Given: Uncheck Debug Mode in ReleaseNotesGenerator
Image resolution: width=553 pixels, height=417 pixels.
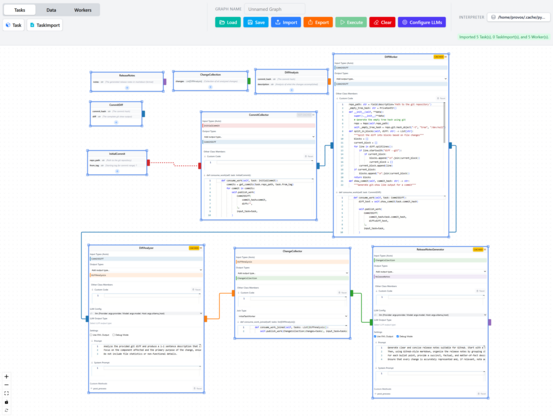Looking at the screenshot, I should [398, 336].
